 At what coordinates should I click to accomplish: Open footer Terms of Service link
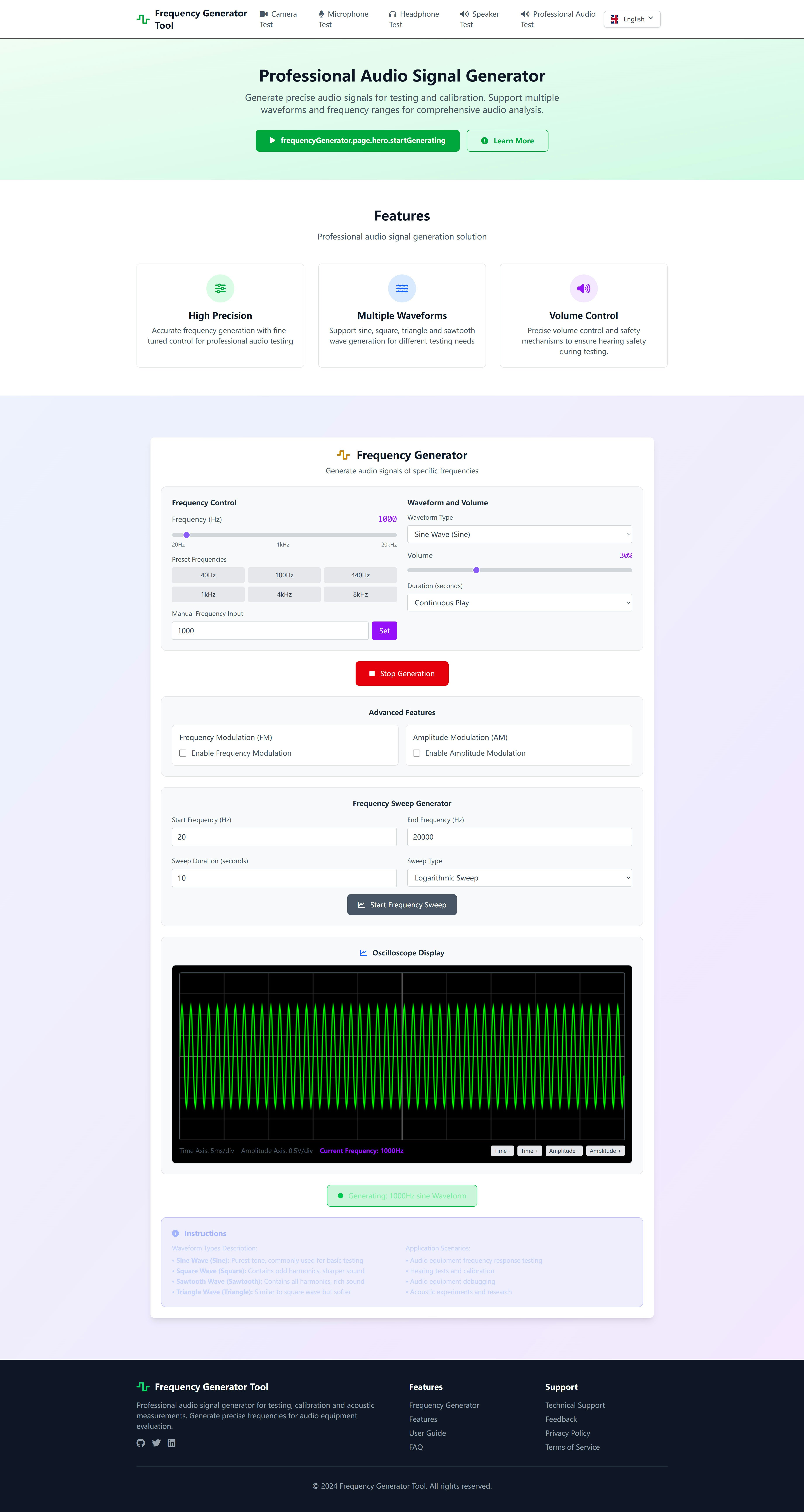tap(572, 1448)
